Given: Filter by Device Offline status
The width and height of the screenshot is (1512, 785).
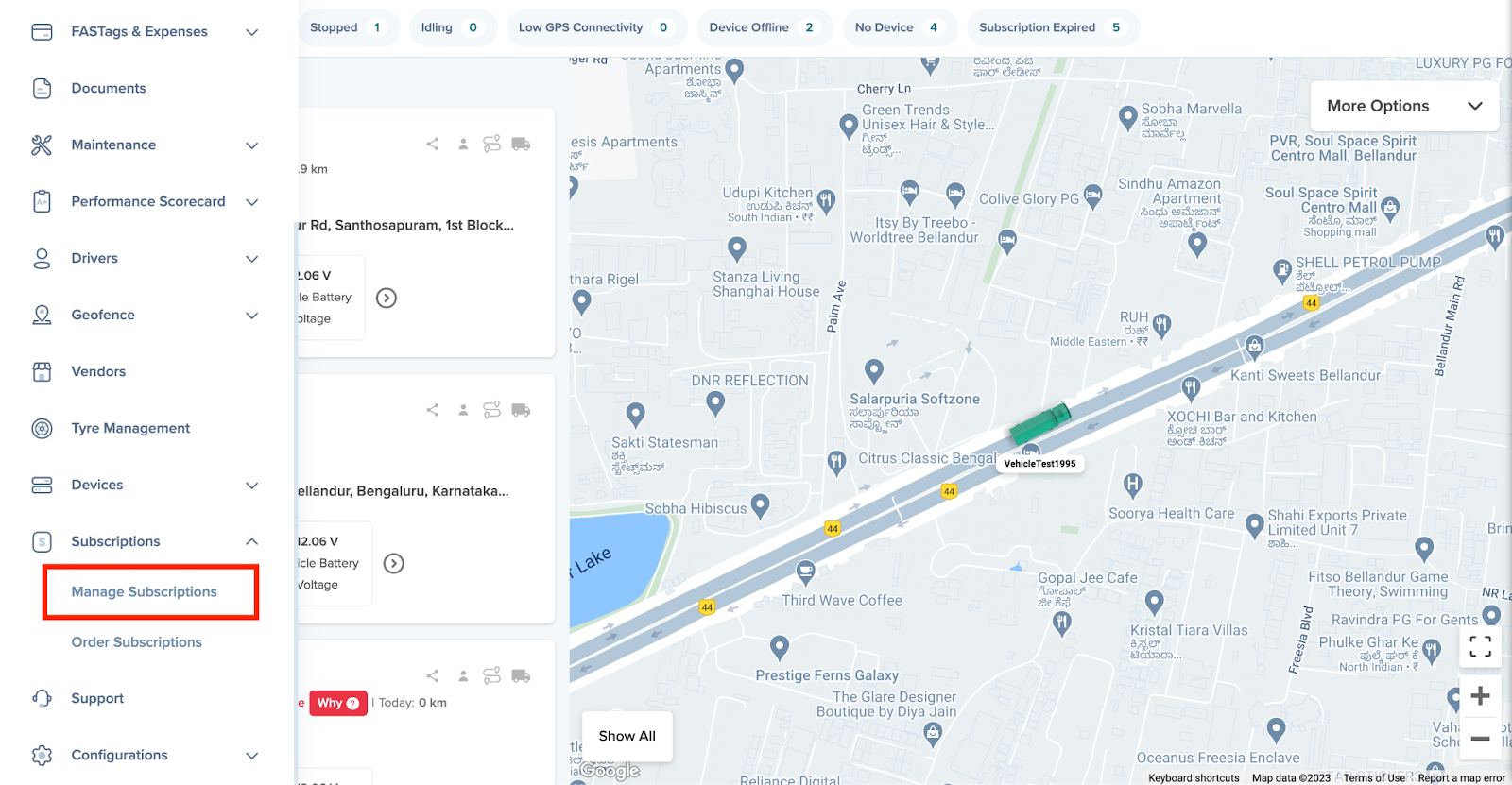Looking at the screenshot, I should [764, 27].
